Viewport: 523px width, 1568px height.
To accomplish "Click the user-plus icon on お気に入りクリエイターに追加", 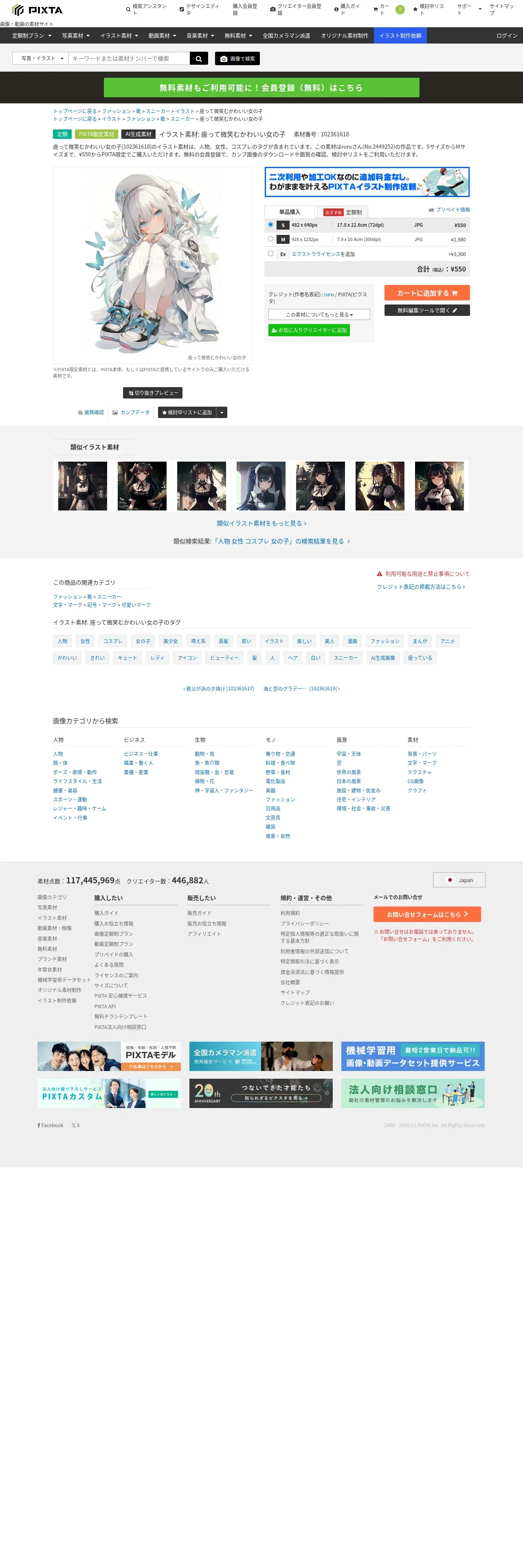I will pyautogui.click(x=274, y=331).
